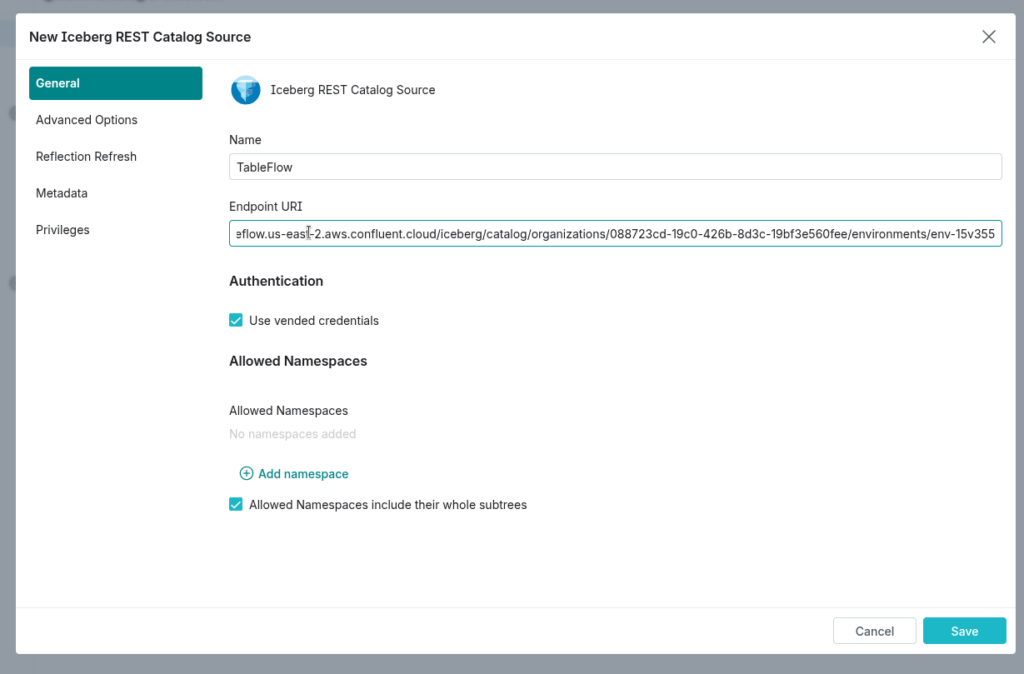Toggle Use vended credentials checkbox
Image resolution: width=1024 pixels, height=674 pixels.
[x=236, y=320]
